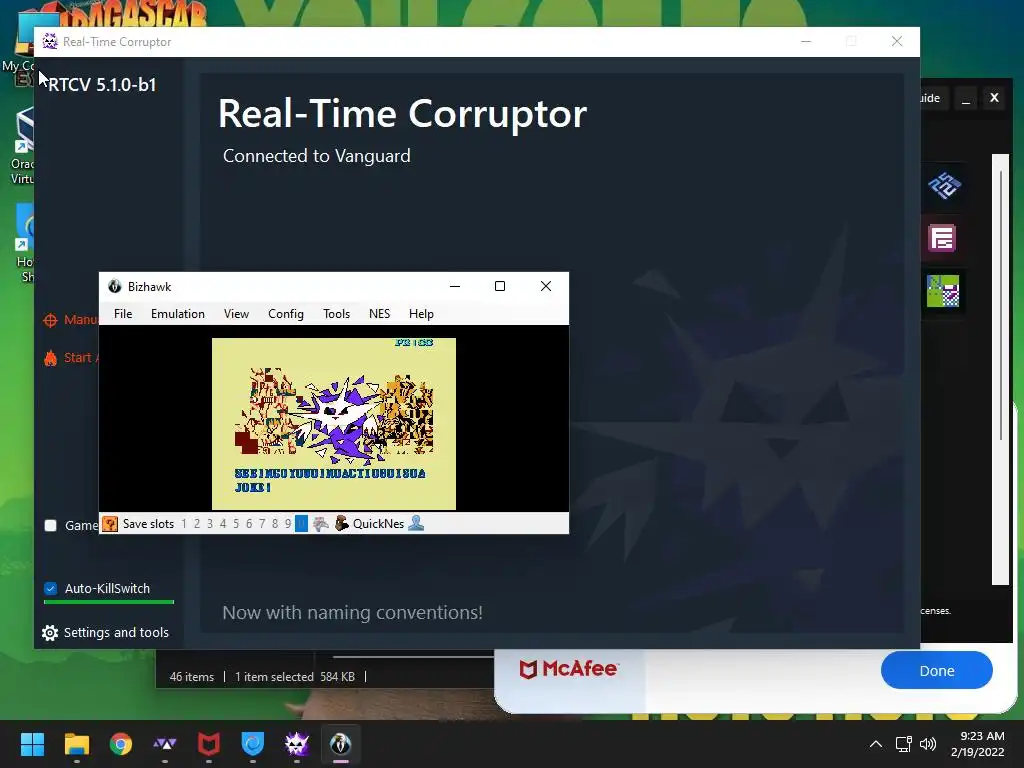Click the RTCV 5.1.0-b1 version label
This screenshot has width=1024, height=768.
102,85
